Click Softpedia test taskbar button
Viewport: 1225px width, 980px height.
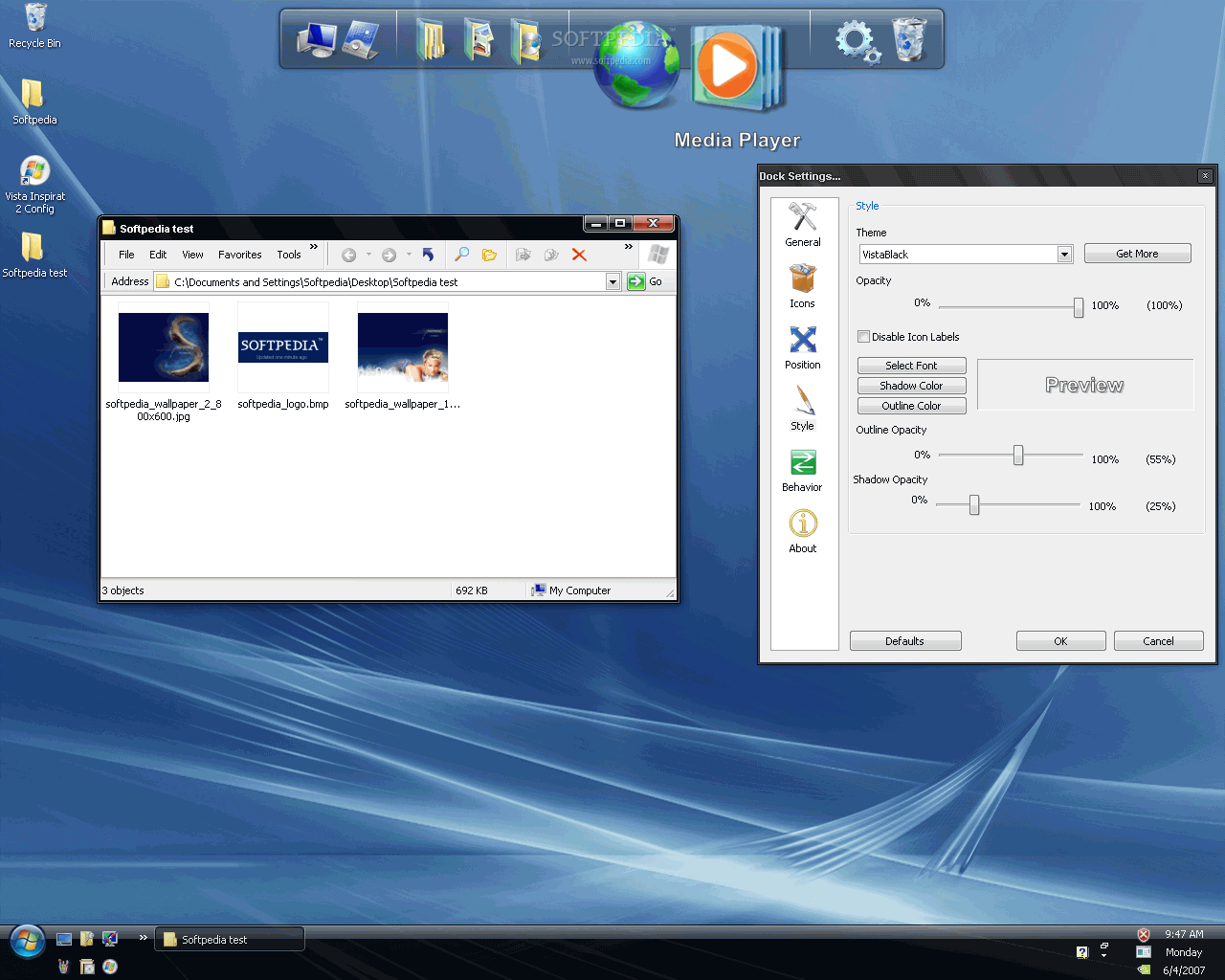click(x=230, y=939)
